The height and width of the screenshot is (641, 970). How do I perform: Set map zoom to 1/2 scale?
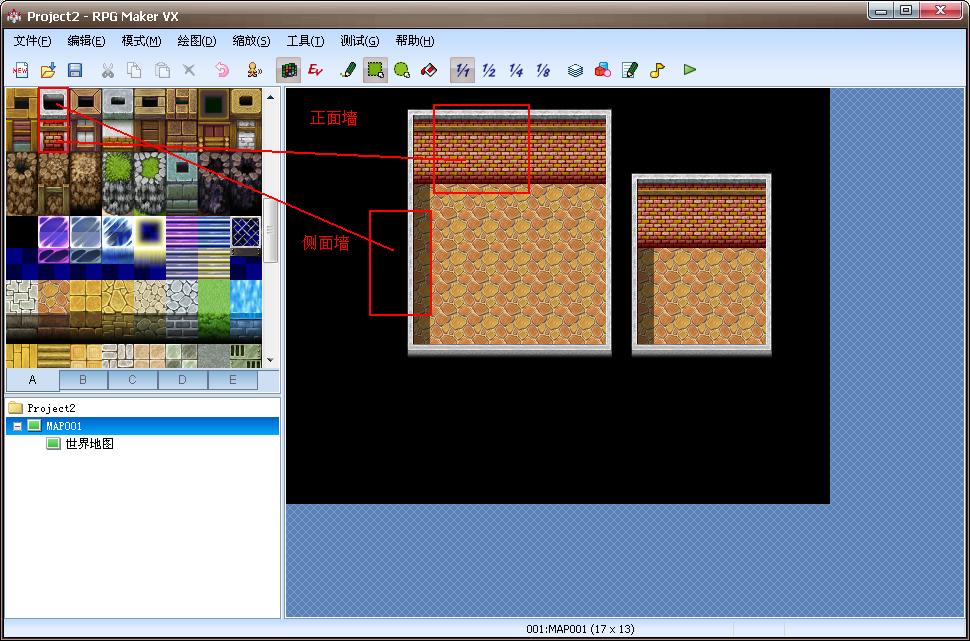[489, 70]
